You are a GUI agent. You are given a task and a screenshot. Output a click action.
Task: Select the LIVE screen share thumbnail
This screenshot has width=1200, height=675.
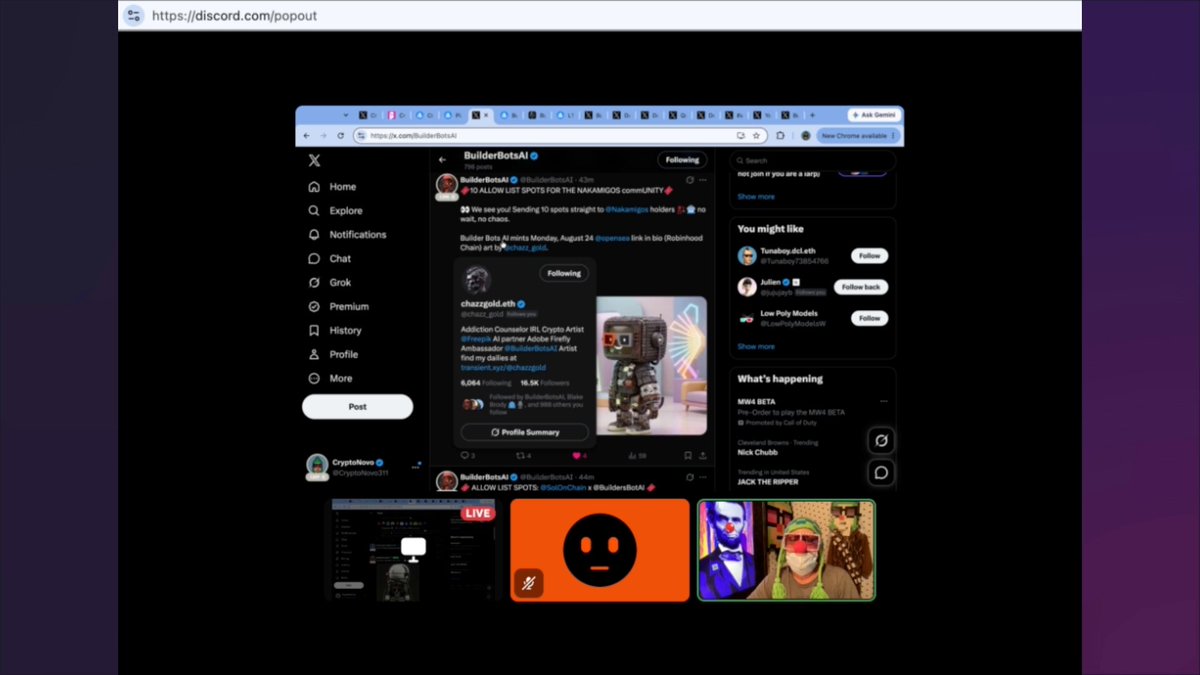click(412, 550)
